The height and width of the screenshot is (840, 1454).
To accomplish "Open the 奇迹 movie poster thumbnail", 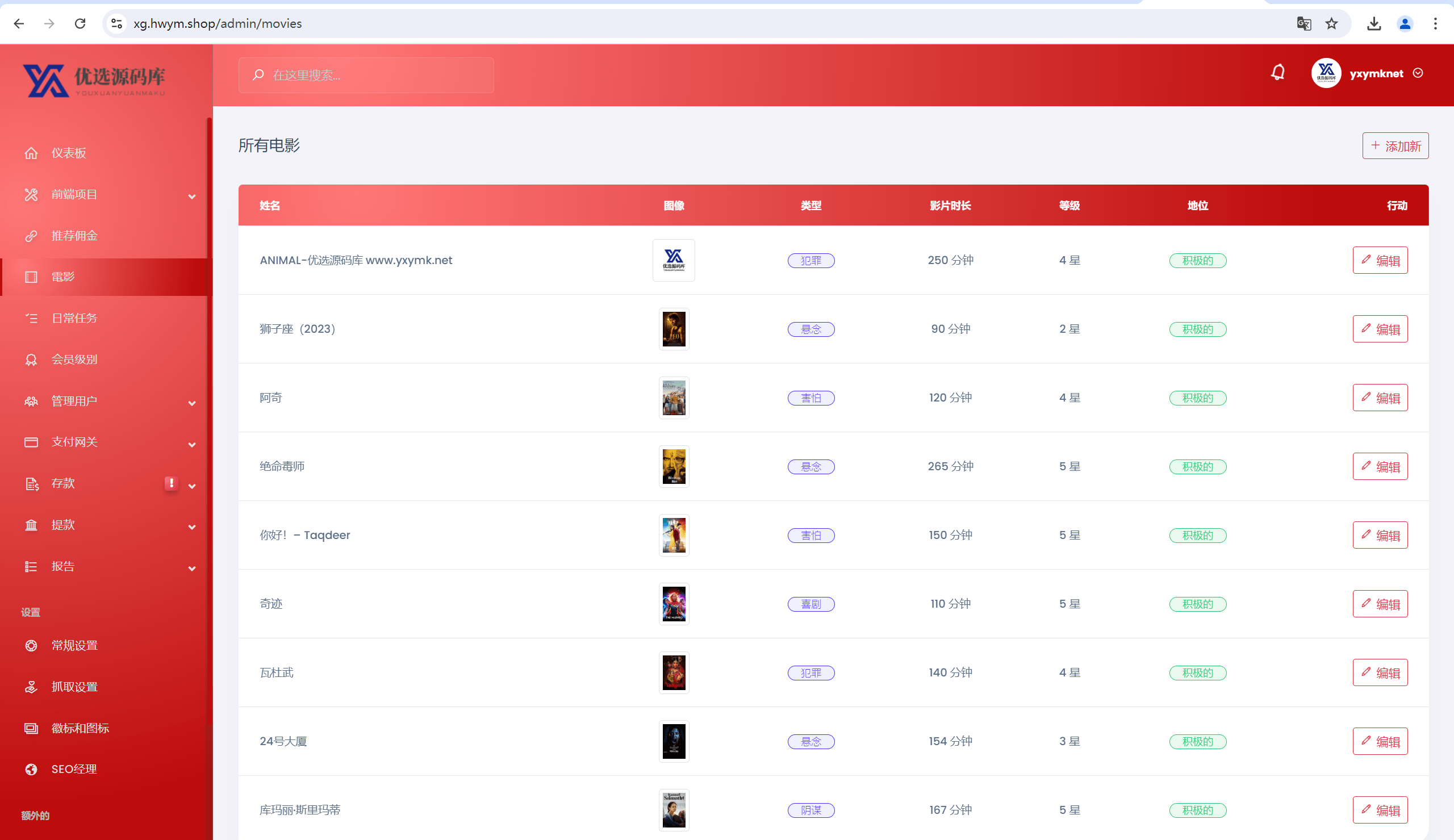I will pyautogui.click(x=674, y=604).
